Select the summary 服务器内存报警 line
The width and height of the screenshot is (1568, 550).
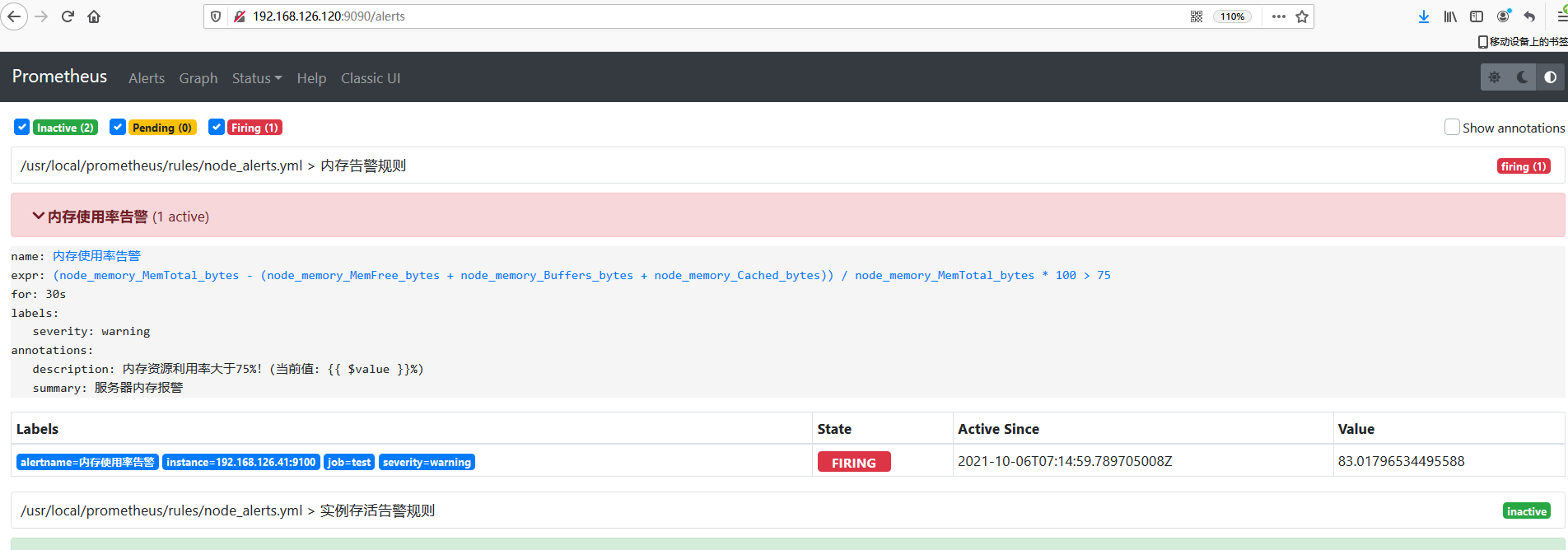click(x=108, y=388)
